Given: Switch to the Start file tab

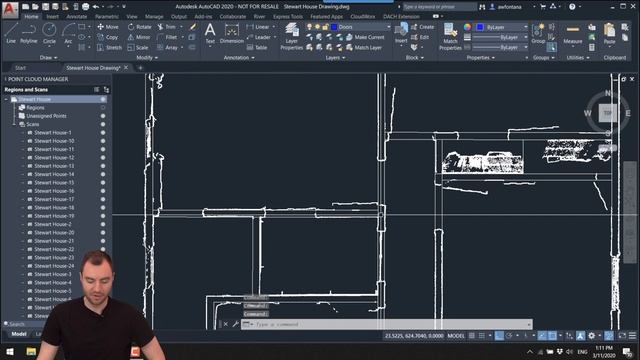Looking at the screenshot, I should click(x=20, y=68).
